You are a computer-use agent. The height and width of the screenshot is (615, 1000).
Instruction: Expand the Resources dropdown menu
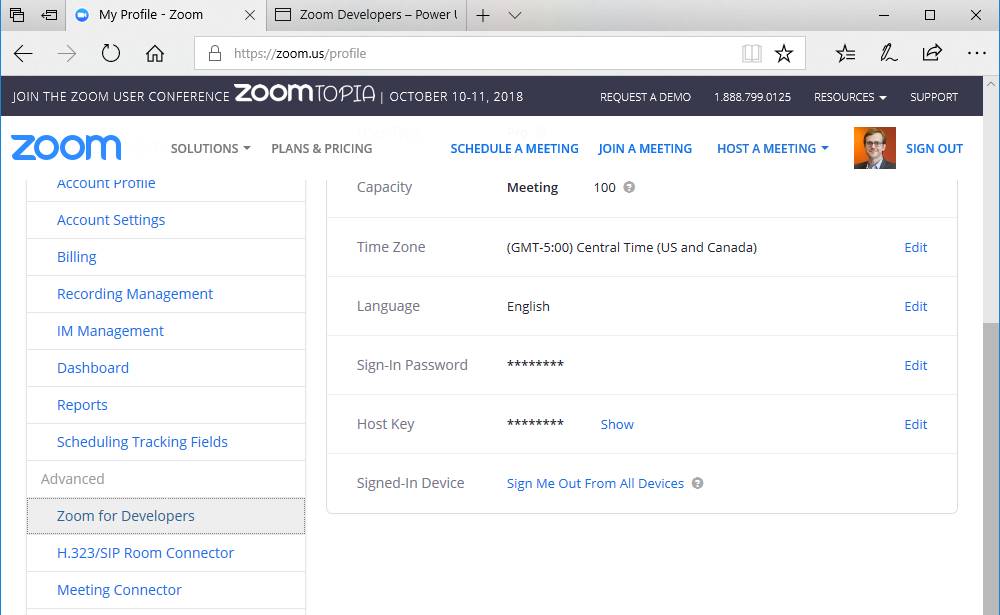pyautogui.click(x=850, y=97)
